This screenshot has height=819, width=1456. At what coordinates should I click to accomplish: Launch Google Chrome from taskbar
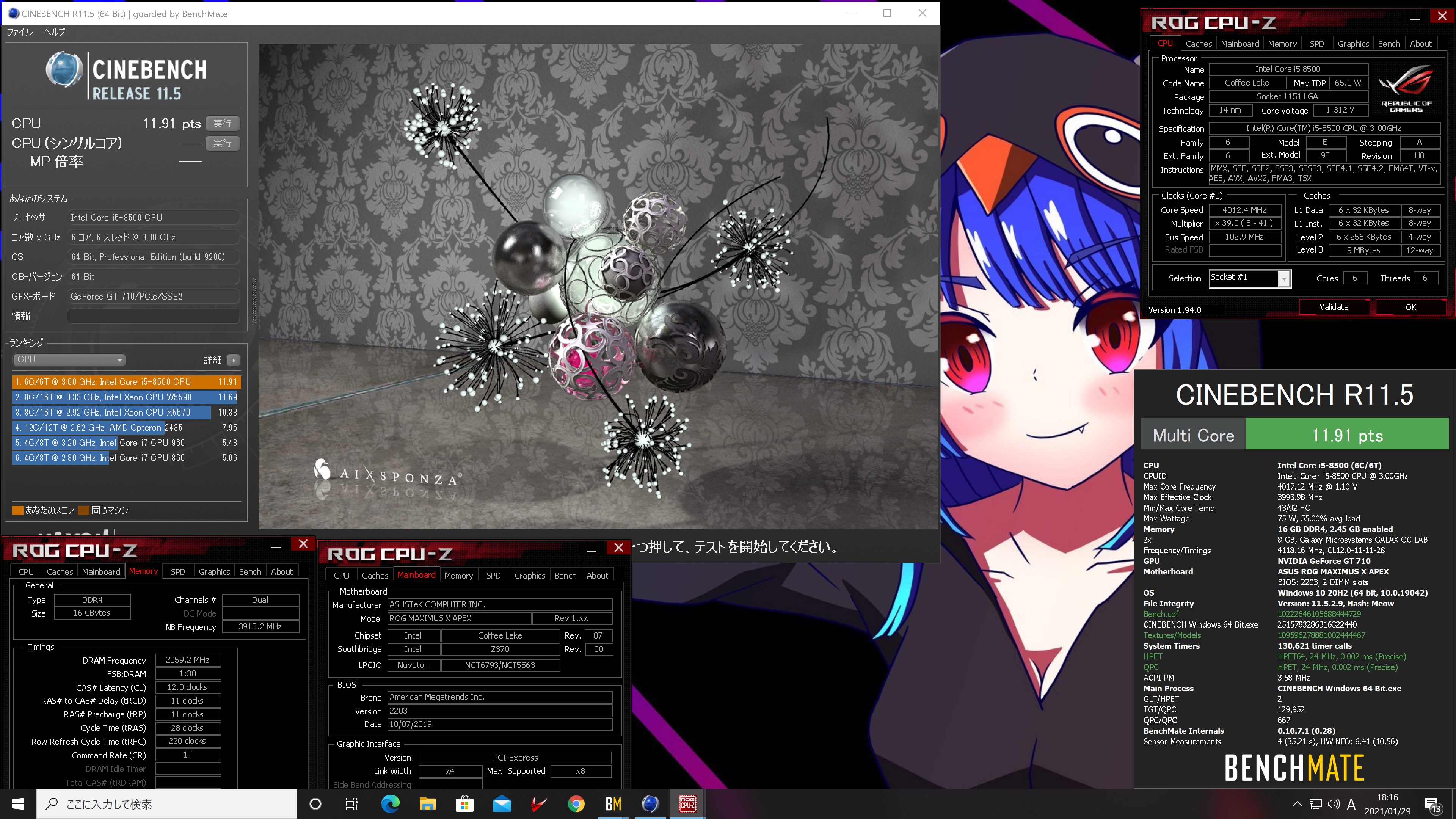tap(576, 804)
